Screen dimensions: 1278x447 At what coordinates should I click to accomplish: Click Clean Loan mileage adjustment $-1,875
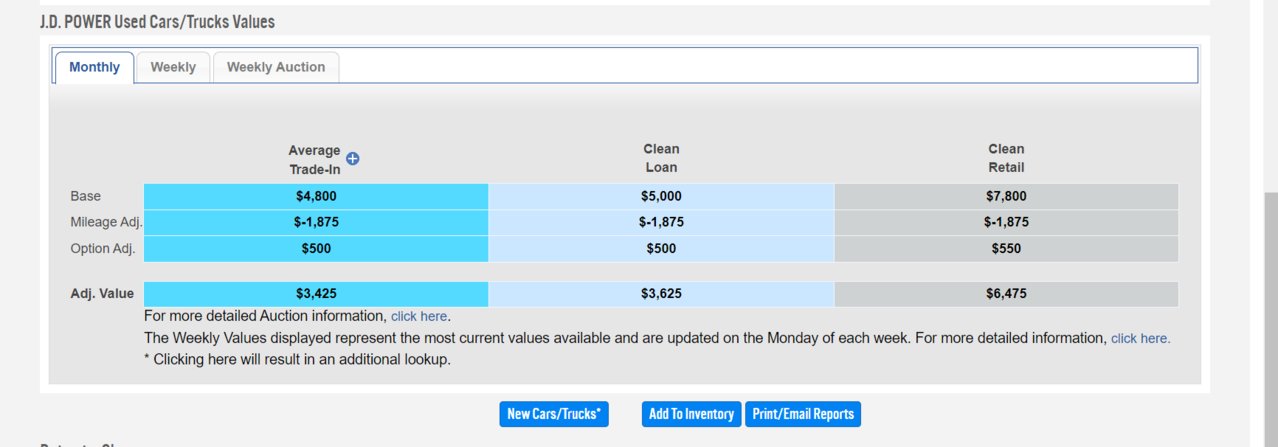(x=661, y=222)
